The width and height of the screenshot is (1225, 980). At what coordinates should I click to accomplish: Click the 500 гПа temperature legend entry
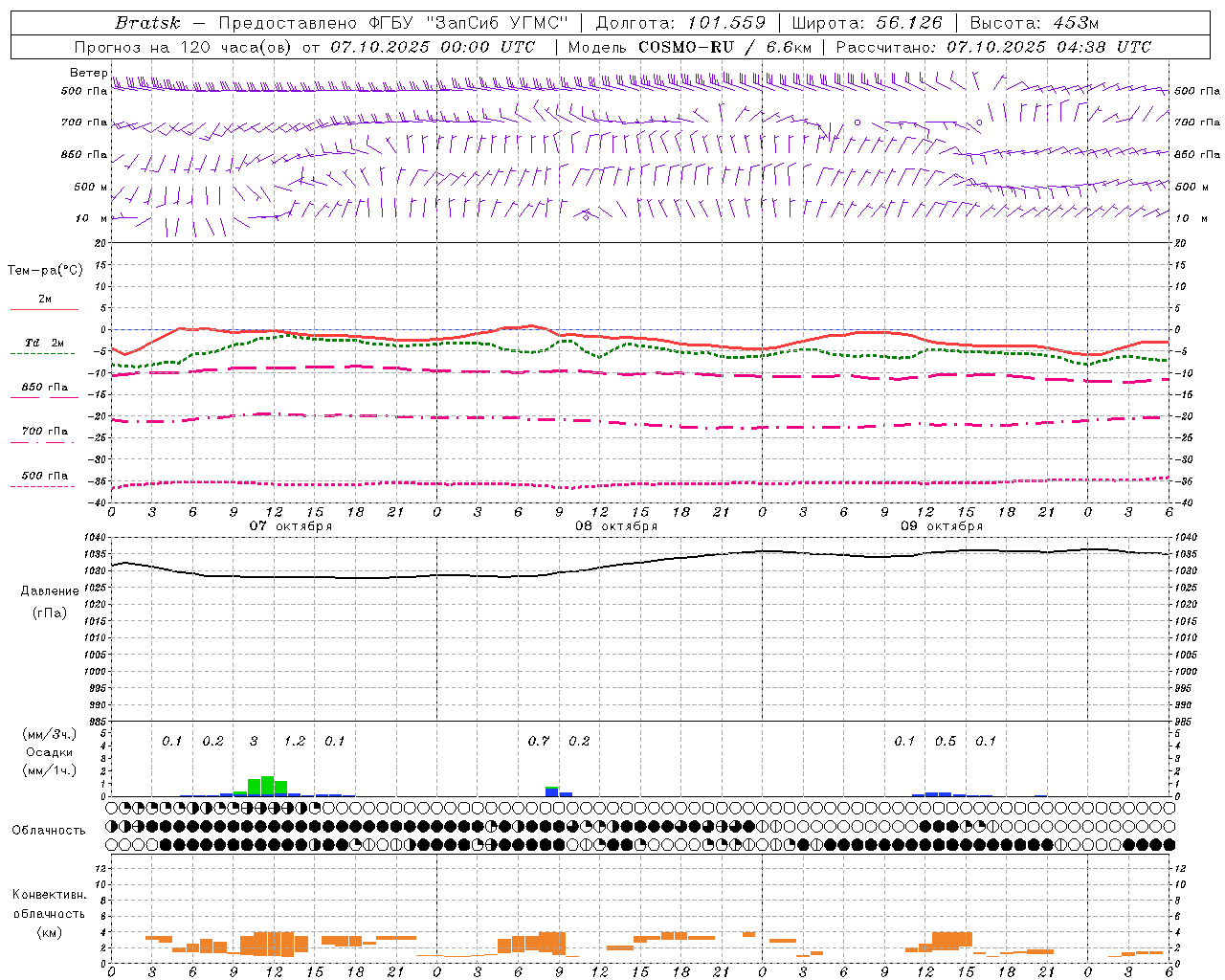coord(44,476)
